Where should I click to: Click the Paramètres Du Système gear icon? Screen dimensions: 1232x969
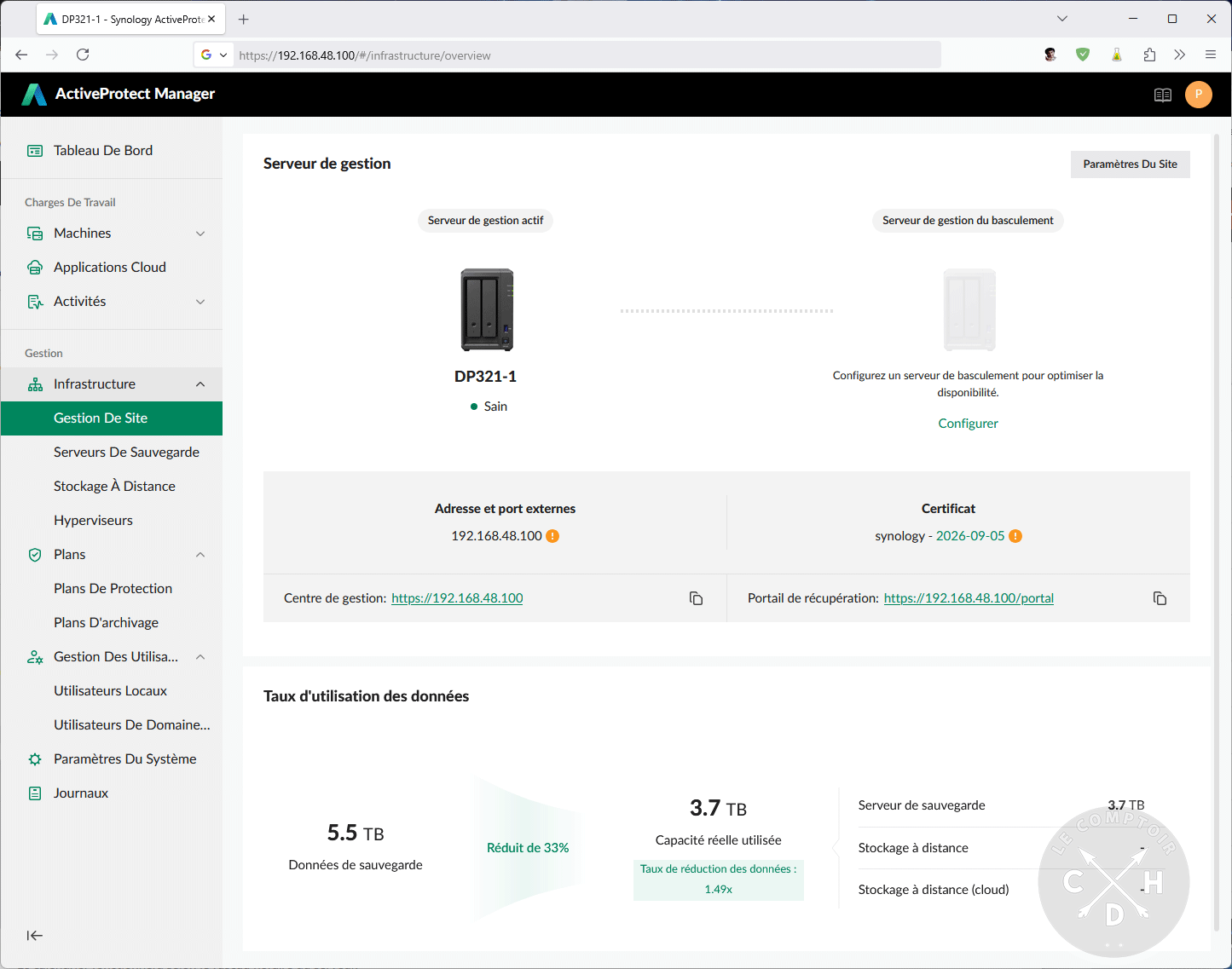click(35, 758)
